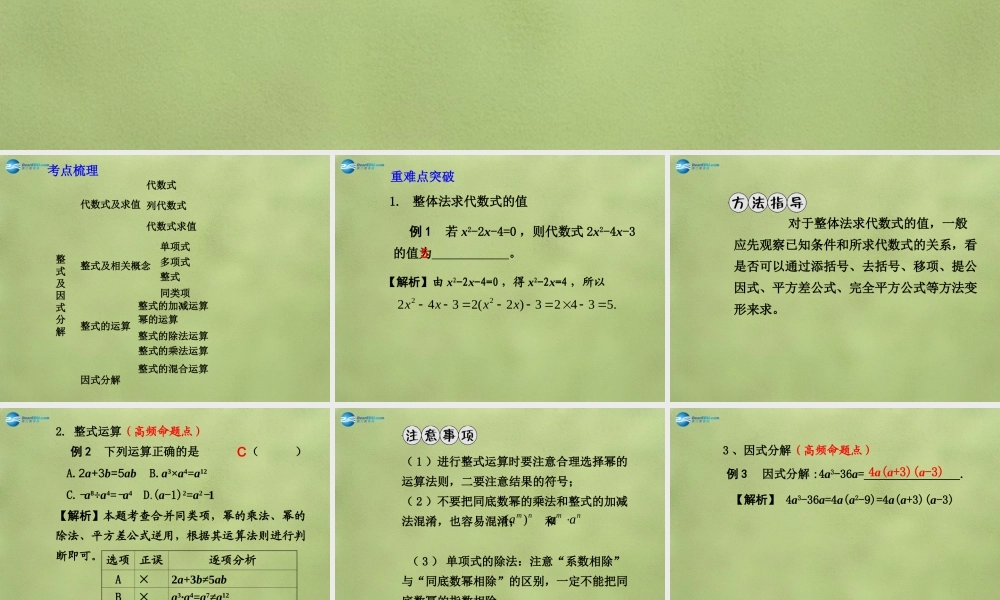Open the 因式分解 例3 slide thumbnail
1000x600 pixels.
pyautogui.click(x=835, y=504)
